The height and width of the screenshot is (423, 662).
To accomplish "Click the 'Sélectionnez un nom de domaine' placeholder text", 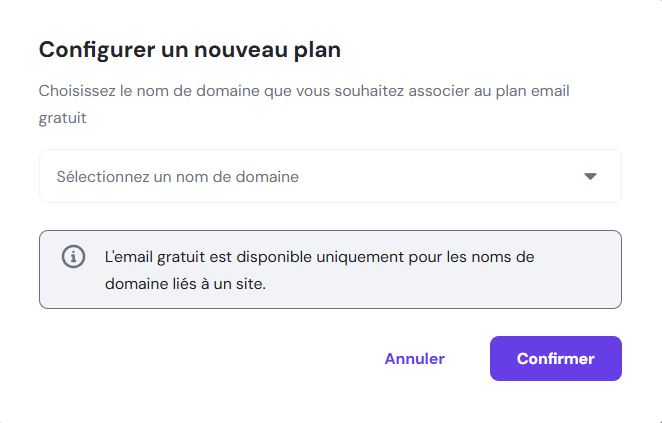I will pos(178,177).
